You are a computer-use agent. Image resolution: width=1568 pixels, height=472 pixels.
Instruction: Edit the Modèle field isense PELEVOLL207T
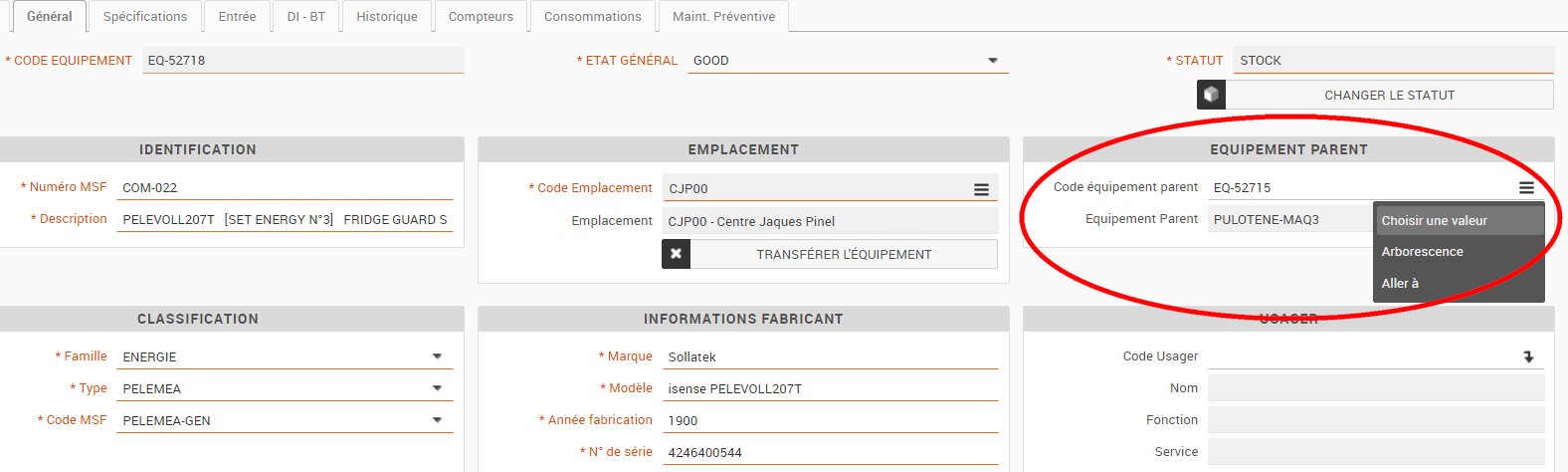(830, 388)
